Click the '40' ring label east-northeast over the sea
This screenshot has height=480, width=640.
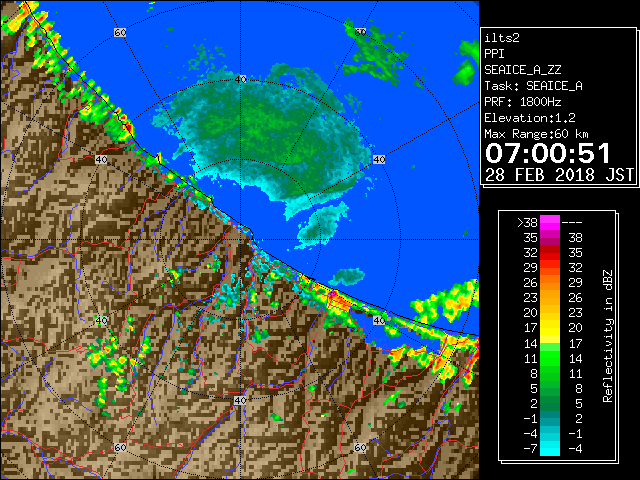(379, 159)
